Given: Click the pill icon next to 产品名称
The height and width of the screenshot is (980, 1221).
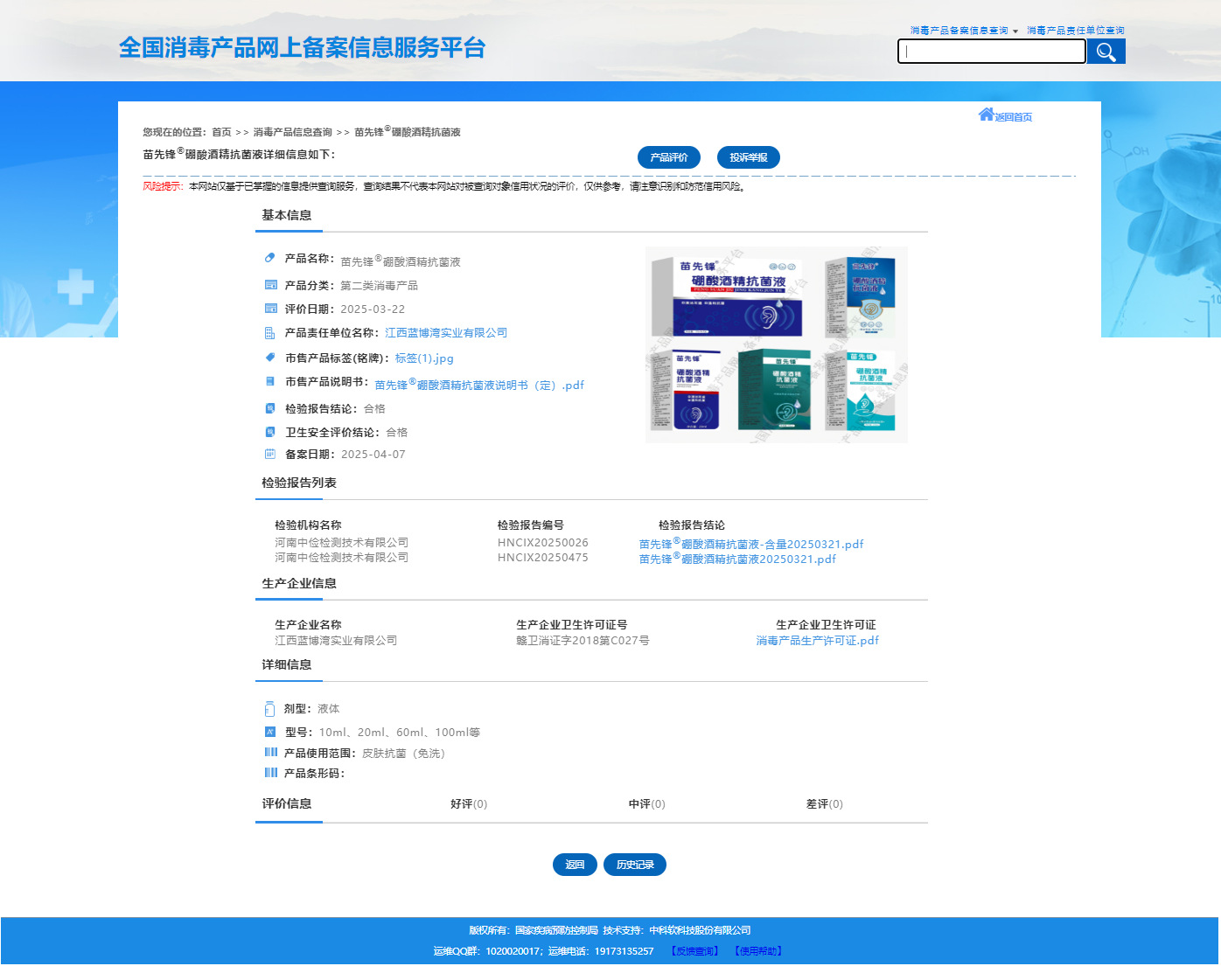Looking at the screenshot, I should (270, 258).
